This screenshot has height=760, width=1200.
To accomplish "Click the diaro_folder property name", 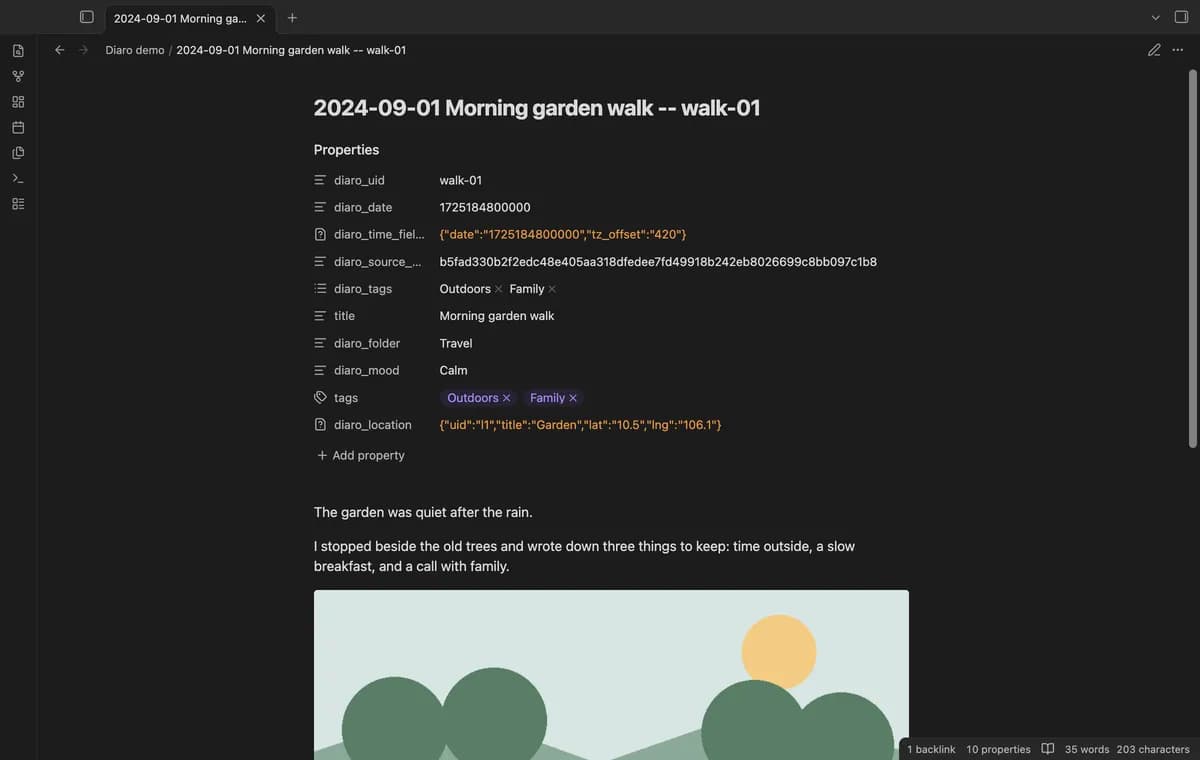I will click(x=367, y=343).
